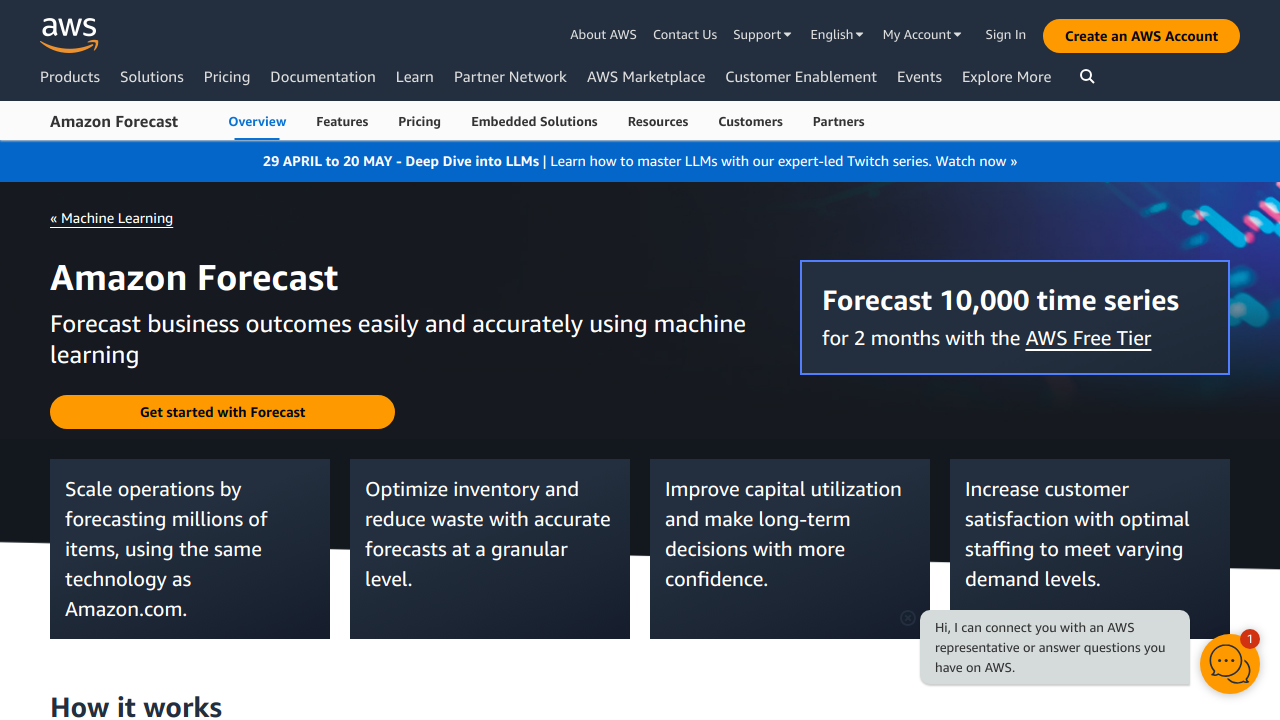
Task: Click the AWS logo
Action: [x=69, y=35]
